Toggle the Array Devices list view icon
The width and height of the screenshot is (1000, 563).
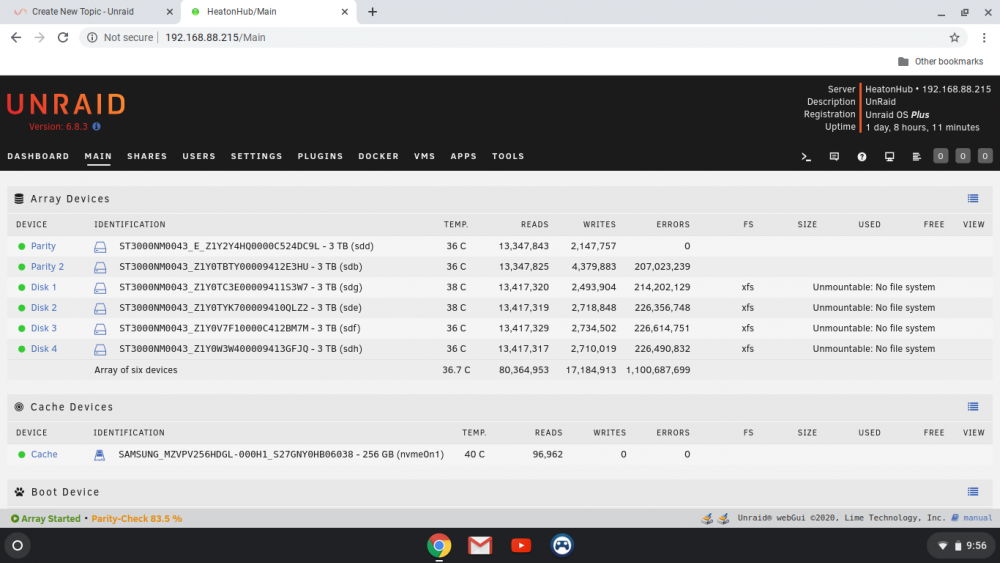point(973,198)
